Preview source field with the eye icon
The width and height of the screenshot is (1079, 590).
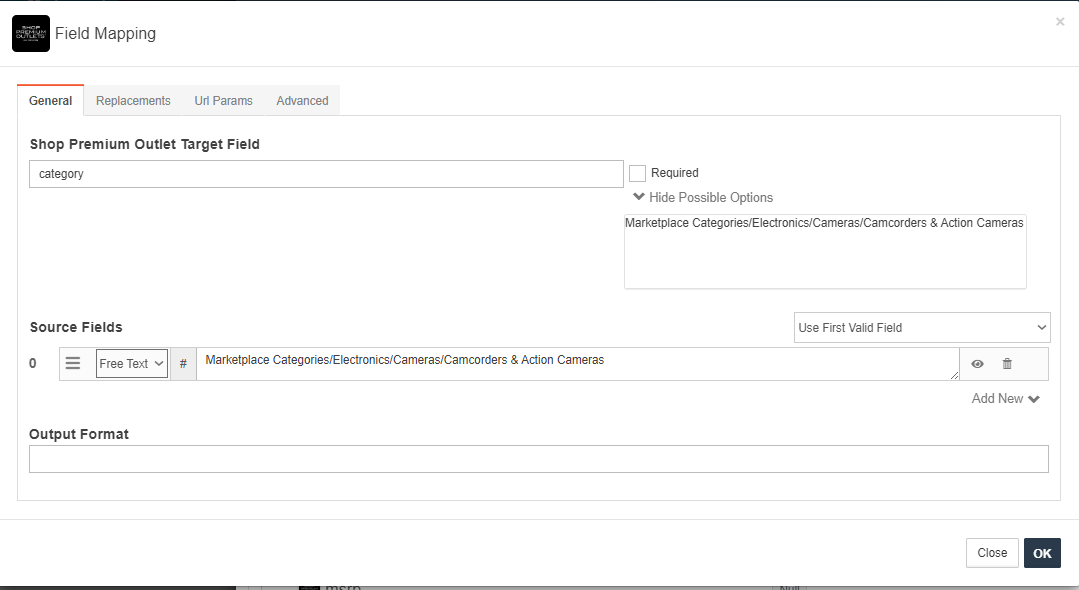click(x=977, y=364)
